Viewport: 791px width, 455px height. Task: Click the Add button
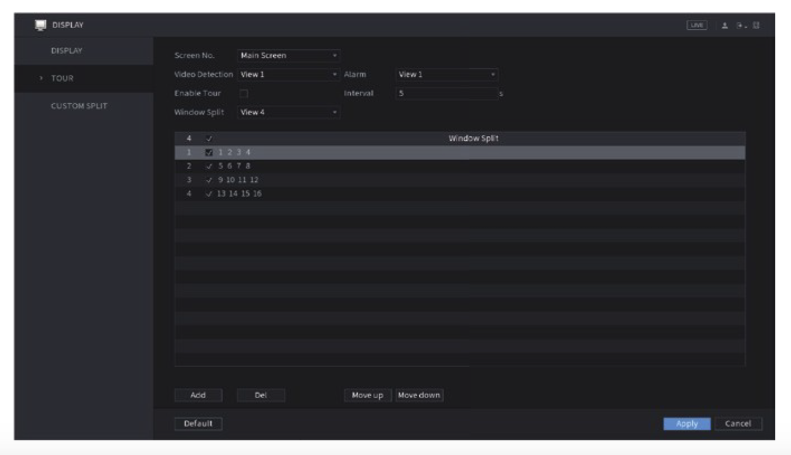point(198,395)
